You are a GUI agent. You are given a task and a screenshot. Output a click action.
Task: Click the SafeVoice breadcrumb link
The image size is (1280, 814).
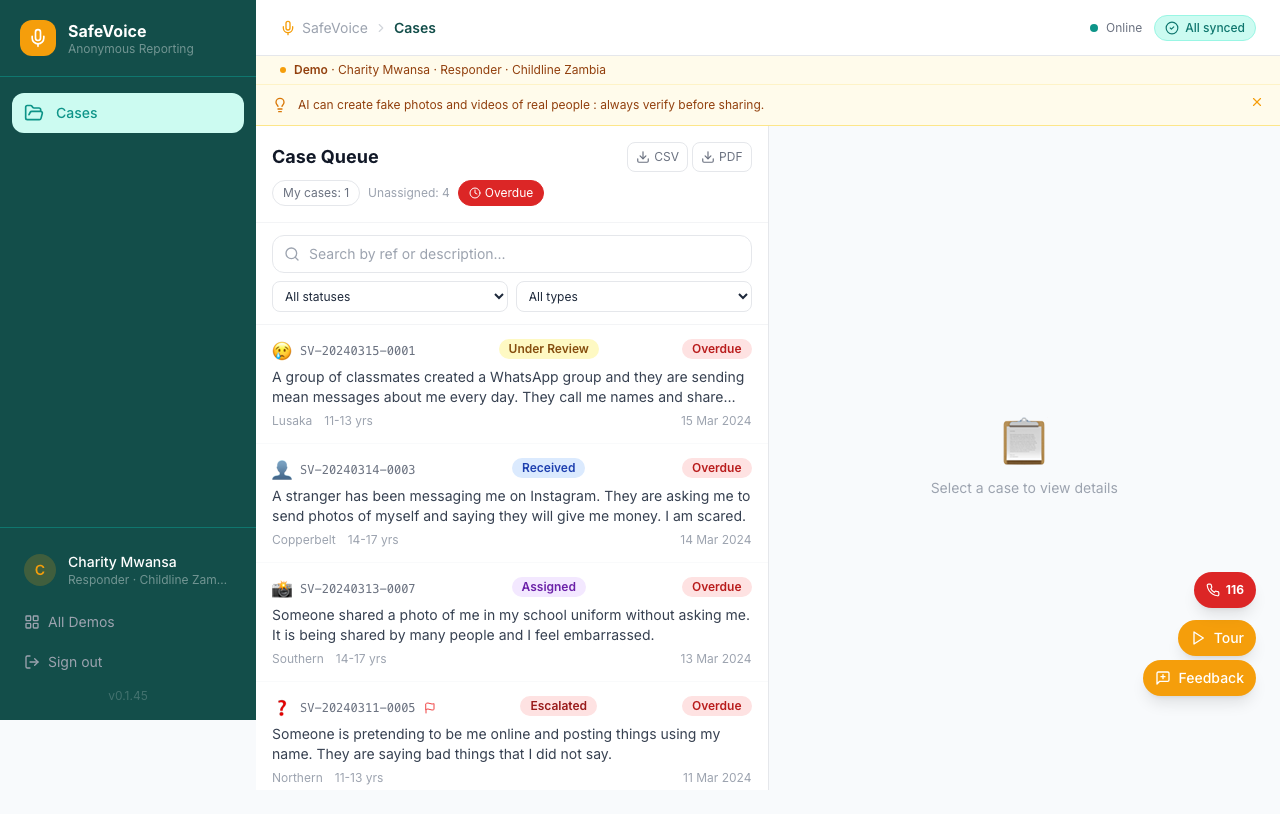click(335, 28)
